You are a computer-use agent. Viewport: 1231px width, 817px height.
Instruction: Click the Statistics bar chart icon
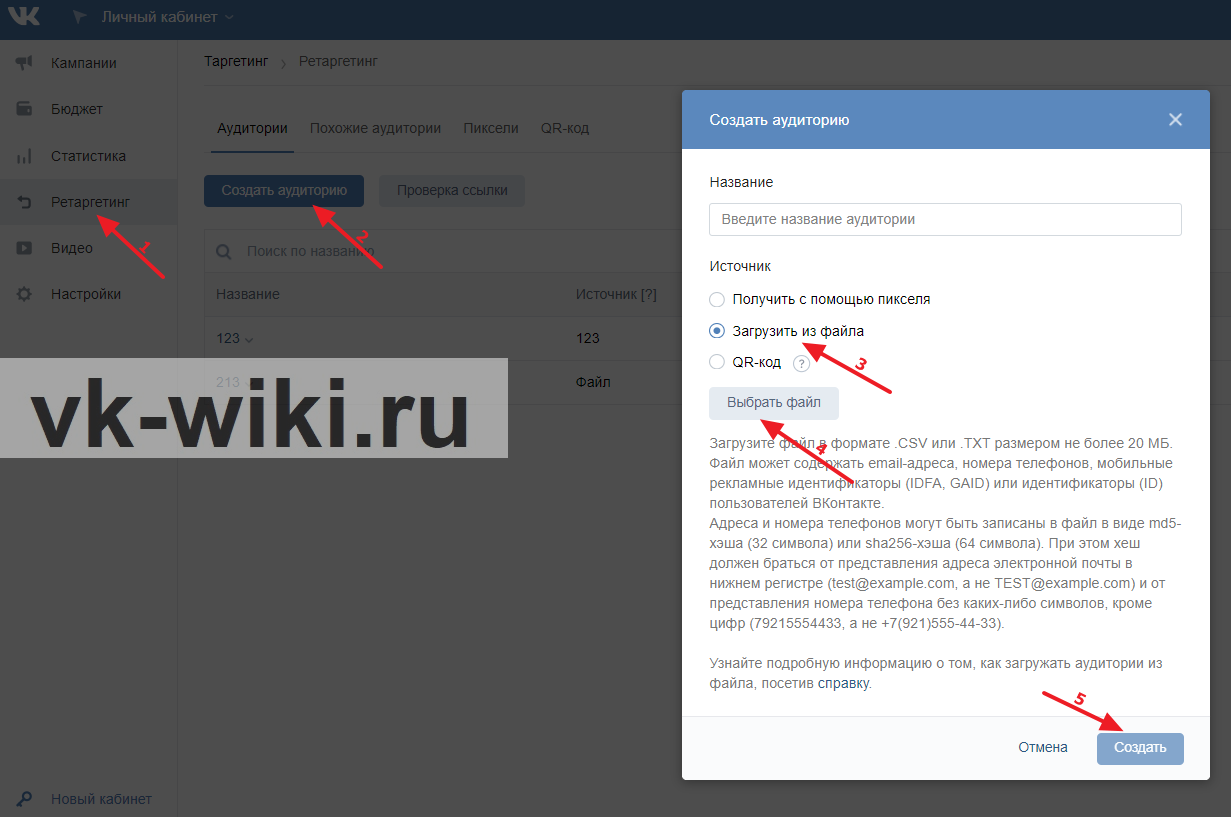25,156
